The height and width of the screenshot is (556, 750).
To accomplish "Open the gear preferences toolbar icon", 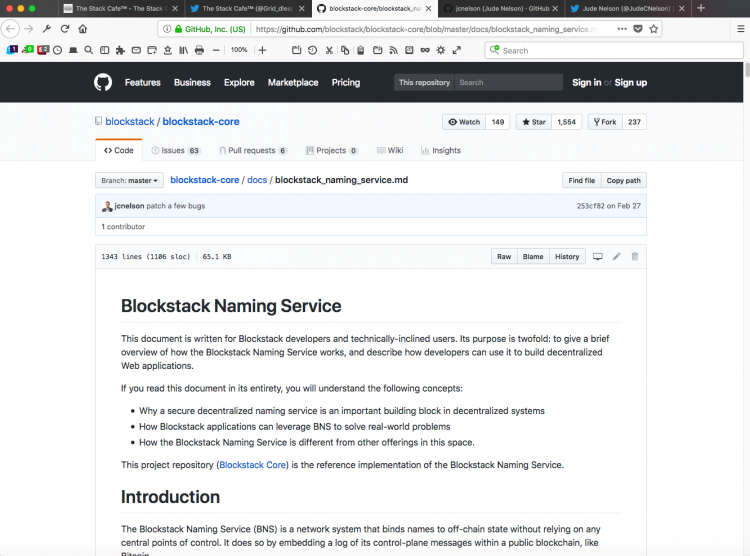I will coord(441,50).
